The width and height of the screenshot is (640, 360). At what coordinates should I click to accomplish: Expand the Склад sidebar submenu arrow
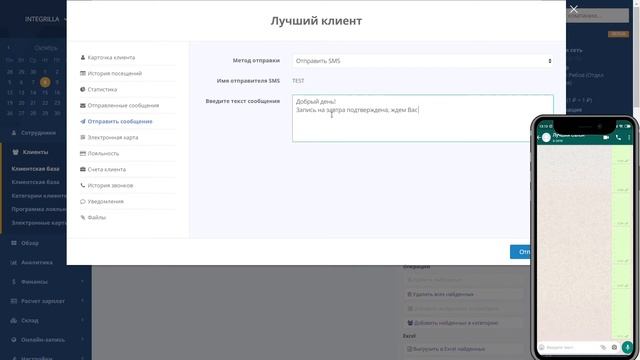point(82,320)
